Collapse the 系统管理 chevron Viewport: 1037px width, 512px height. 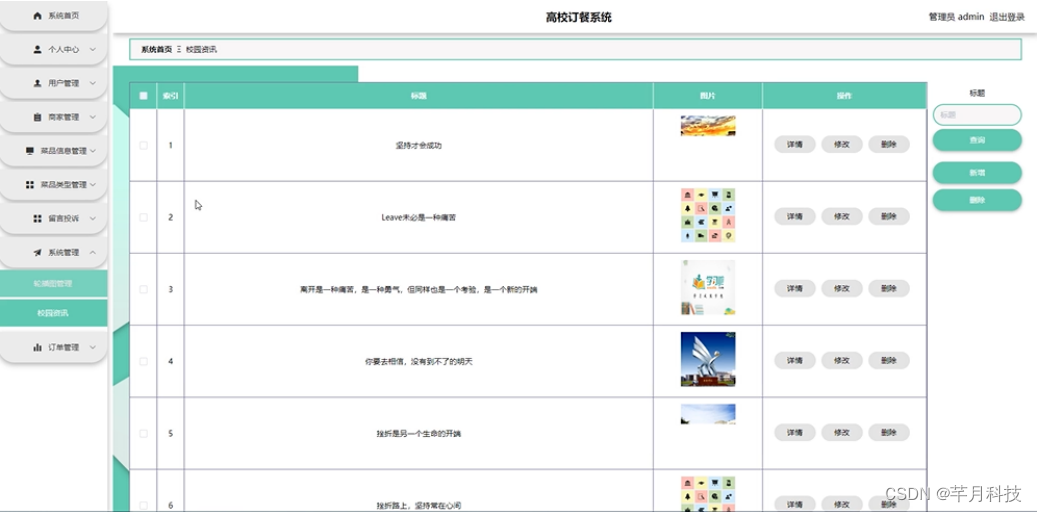click(93, 252)
